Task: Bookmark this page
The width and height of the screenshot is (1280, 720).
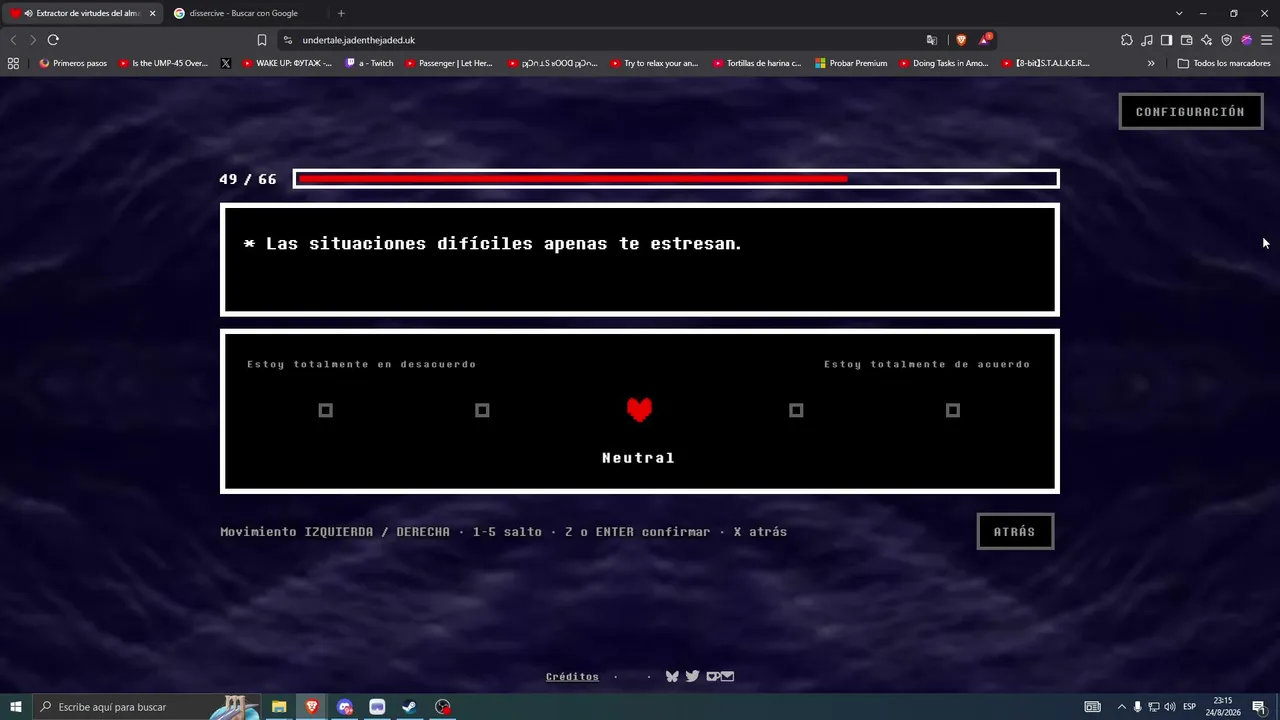Action: click(x=262, y=40)
